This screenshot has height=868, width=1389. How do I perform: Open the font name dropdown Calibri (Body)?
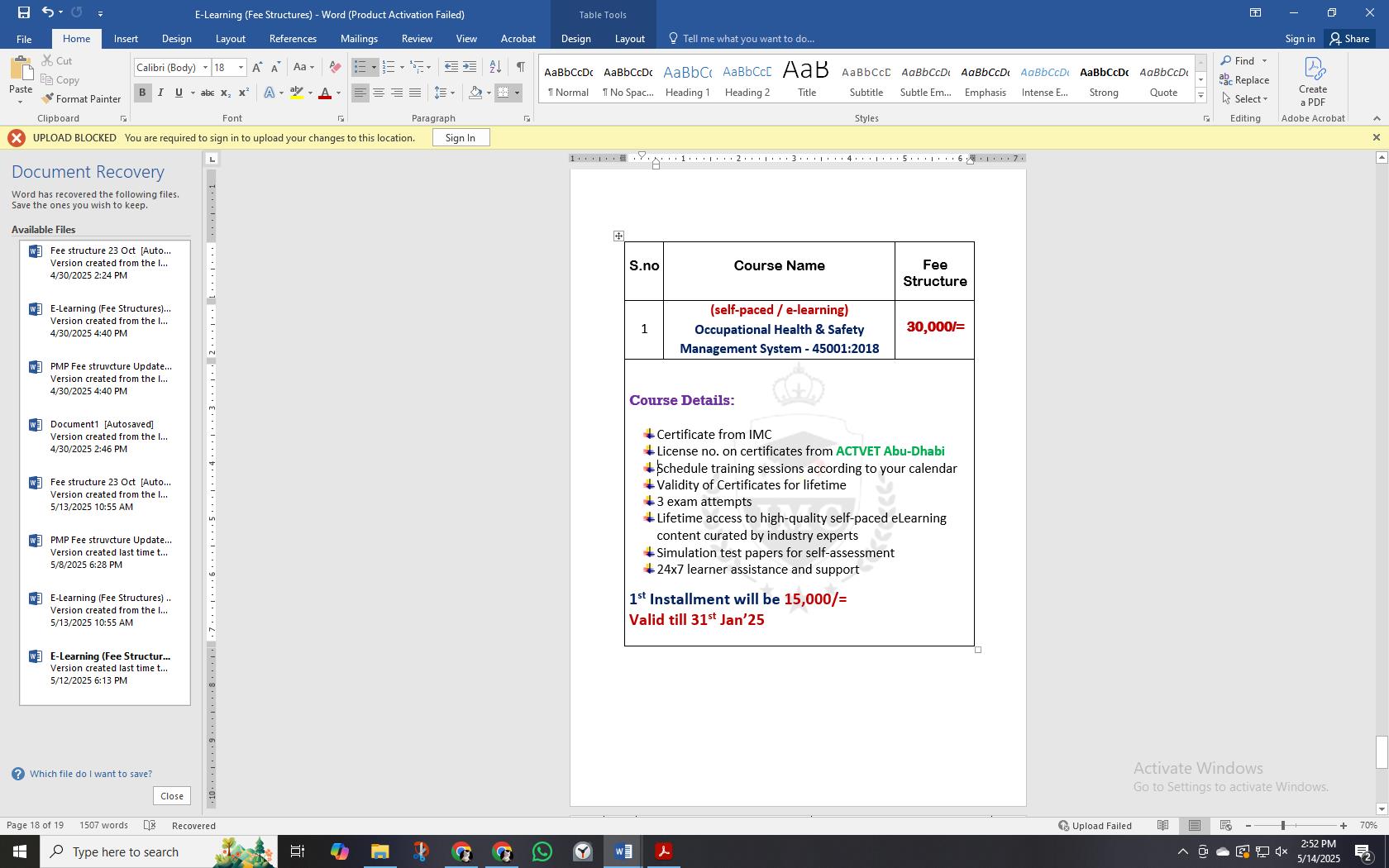(205, 68)
